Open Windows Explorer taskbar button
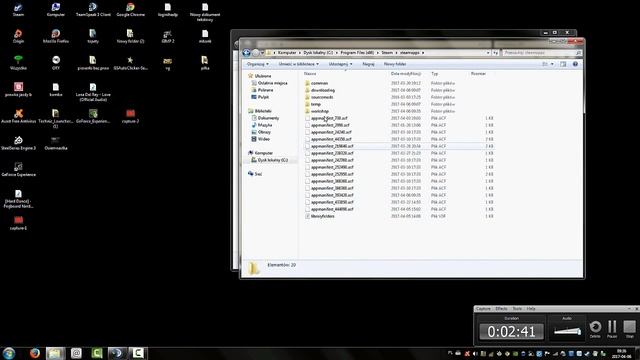640x360 pixels. click(x=55, y=353)
